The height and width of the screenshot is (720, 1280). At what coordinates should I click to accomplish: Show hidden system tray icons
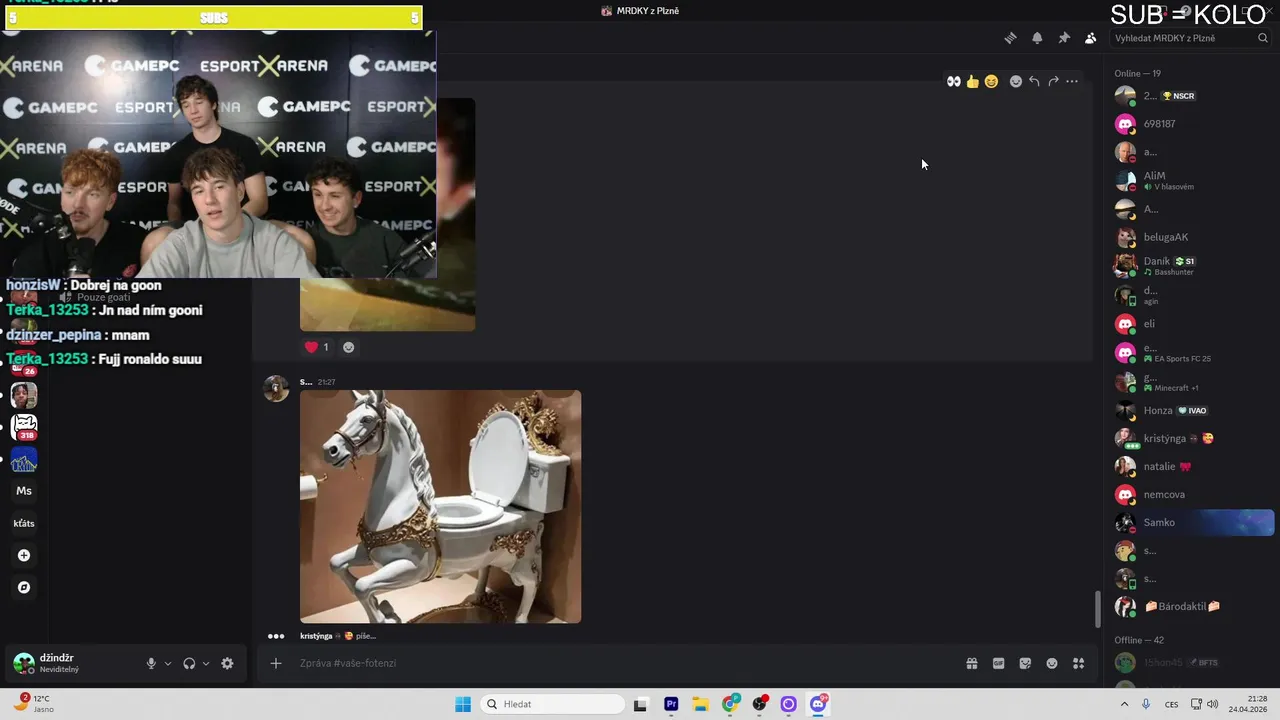1124,704
